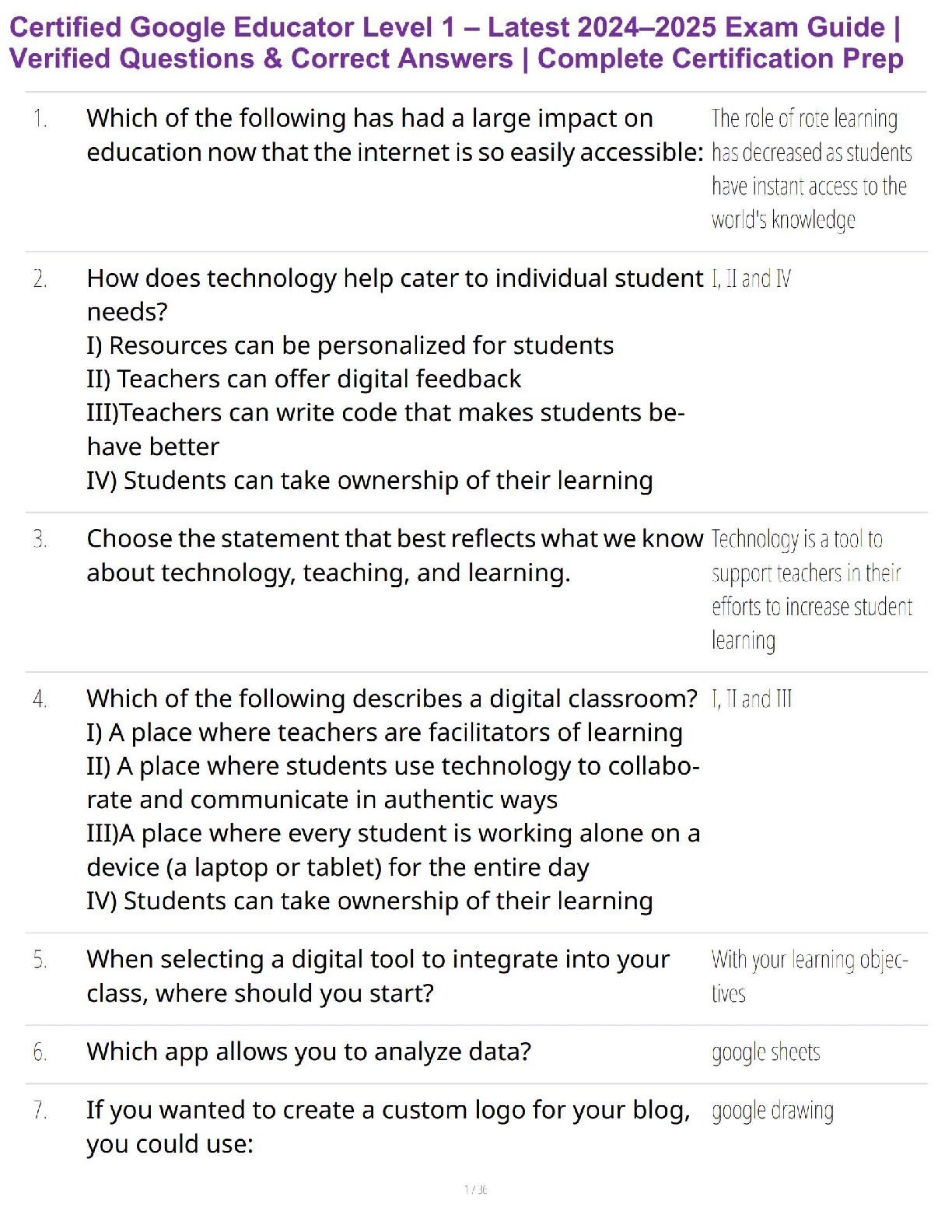The width and height of the screenshot is (952, 1232).
Task: Click the option 'Teachers can offer digital feedback'
Action: [x=303, y=379]
